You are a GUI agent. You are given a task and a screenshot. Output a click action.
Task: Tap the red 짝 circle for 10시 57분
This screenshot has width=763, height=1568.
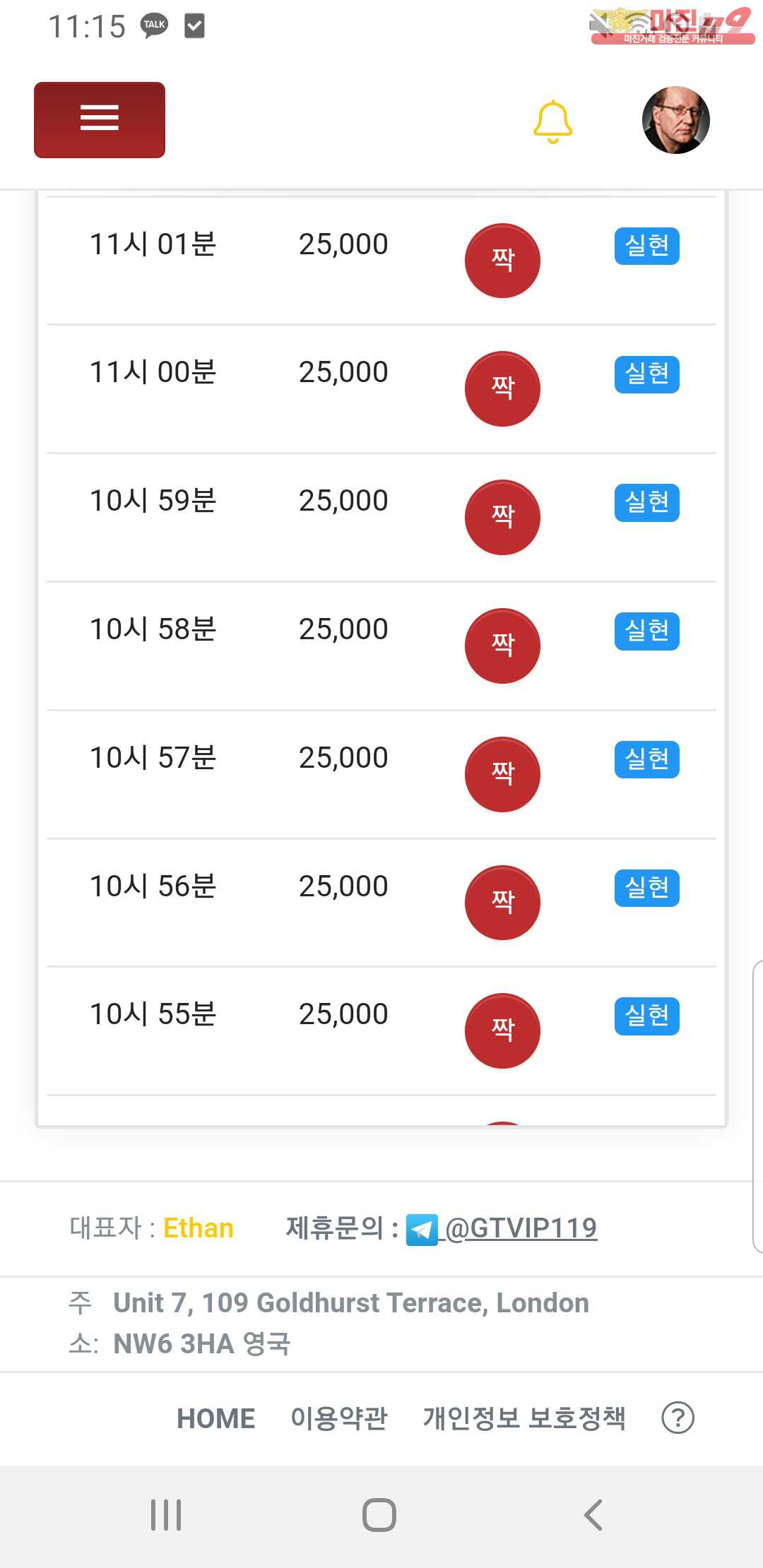[x=502, y=774]
